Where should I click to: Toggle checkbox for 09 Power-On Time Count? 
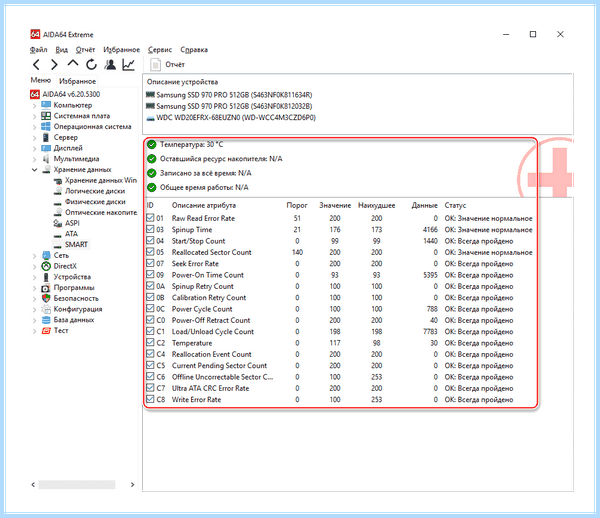[x=150, y=275]
